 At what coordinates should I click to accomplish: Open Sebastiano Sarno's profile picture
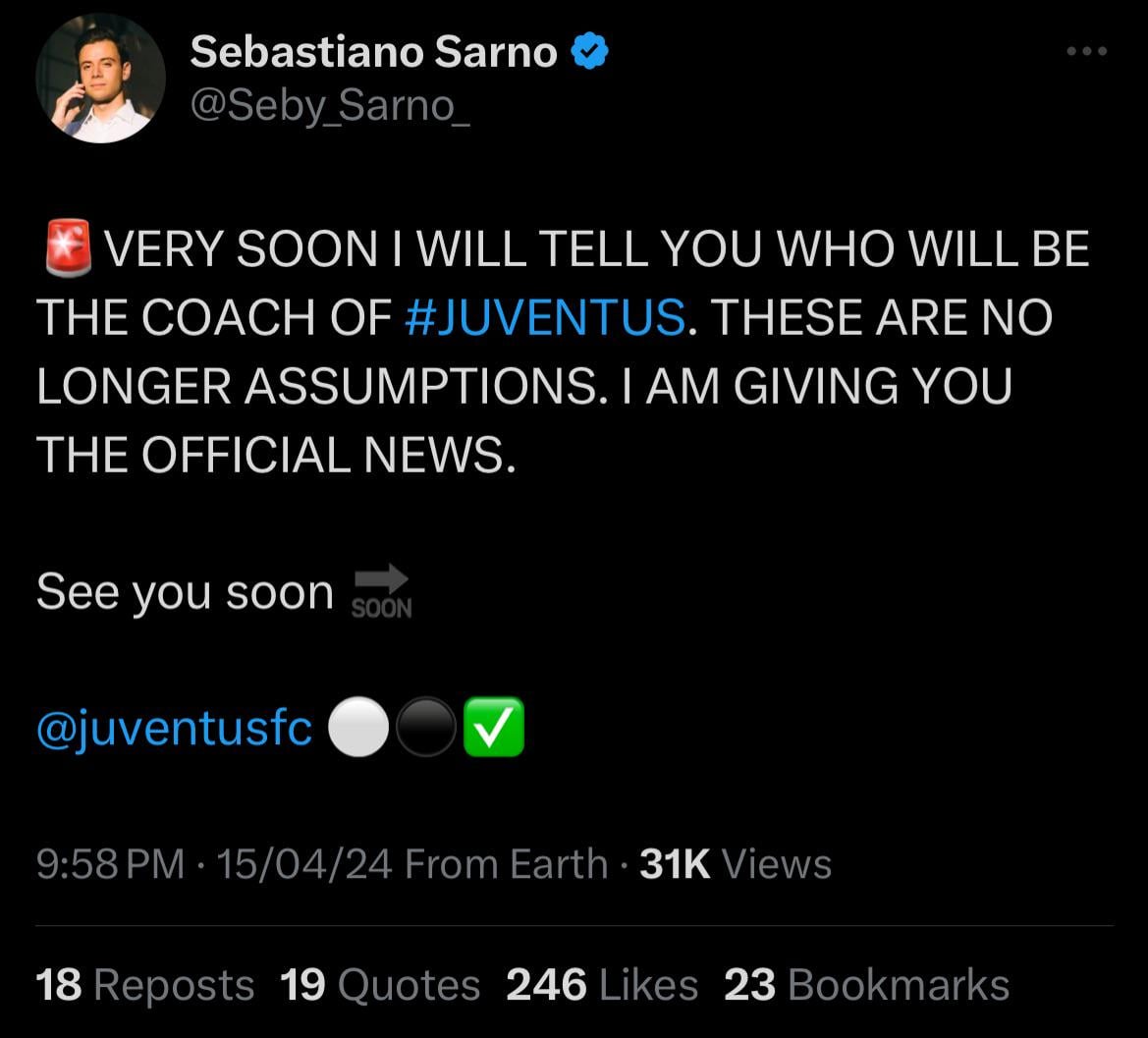click(100, 79)
